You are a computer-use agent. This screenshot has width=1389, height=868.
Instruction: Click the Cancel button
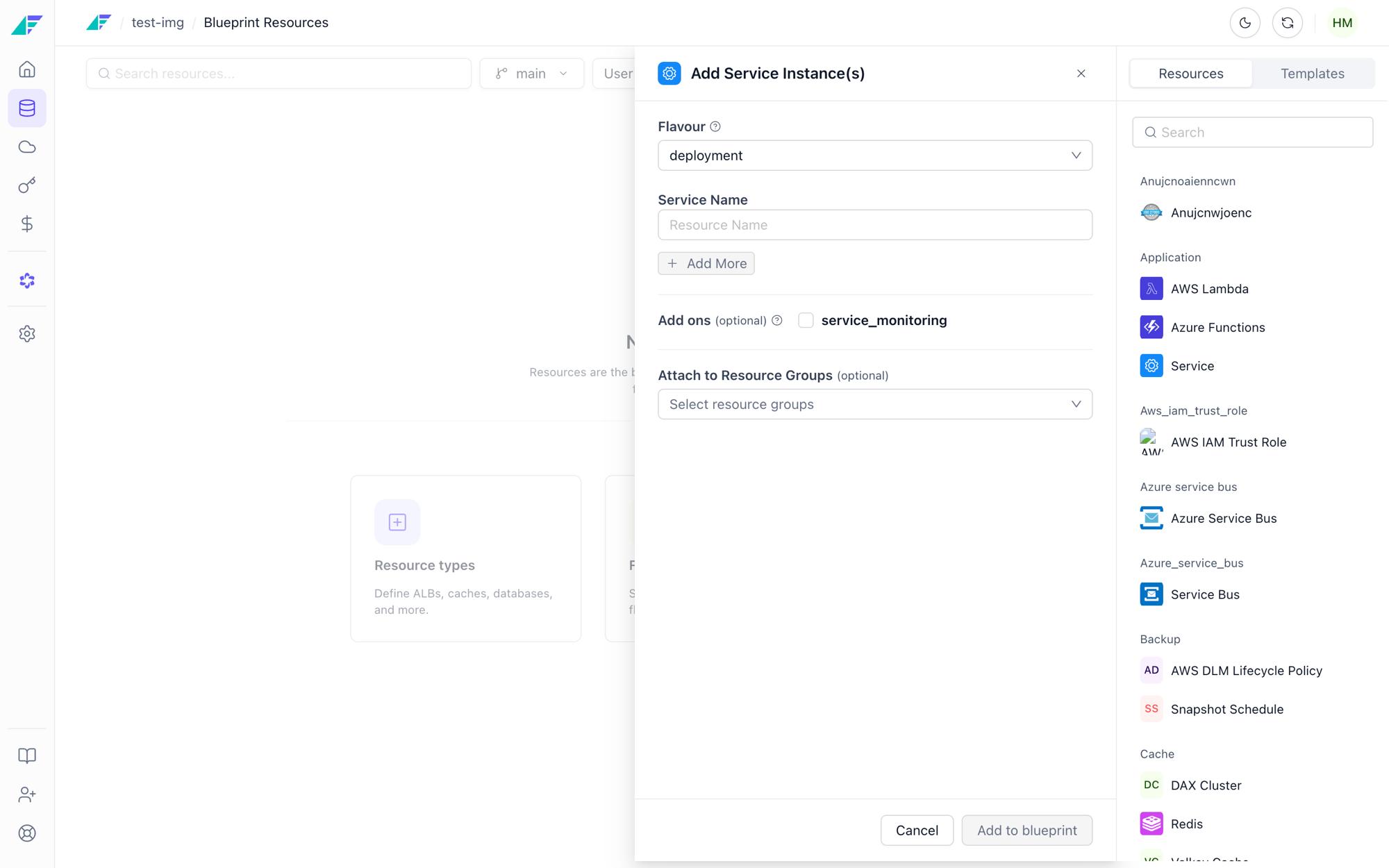(x=917, y=831)
